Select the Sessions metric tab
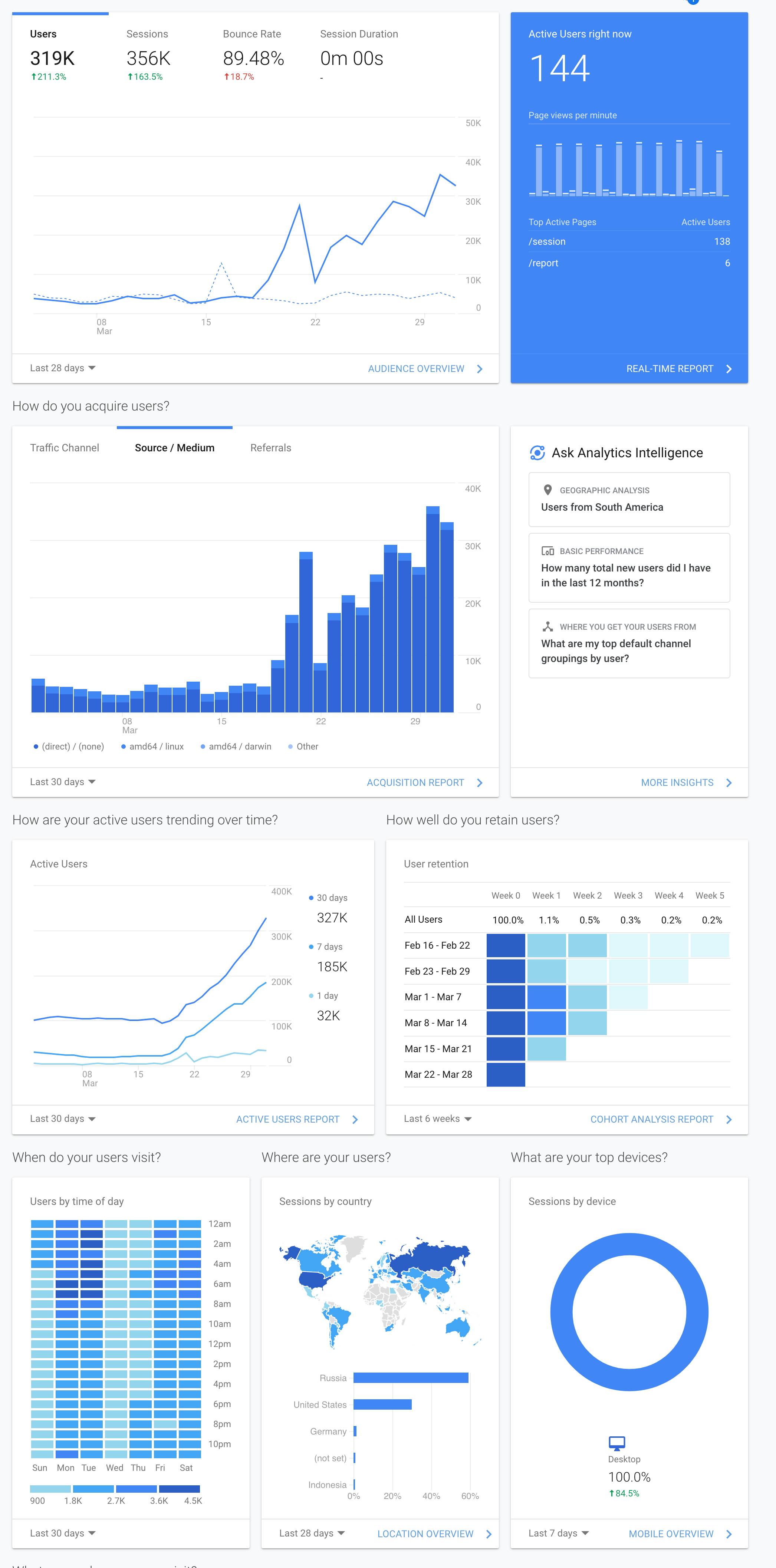This screenshot has width=776, height=1568. 148,55
